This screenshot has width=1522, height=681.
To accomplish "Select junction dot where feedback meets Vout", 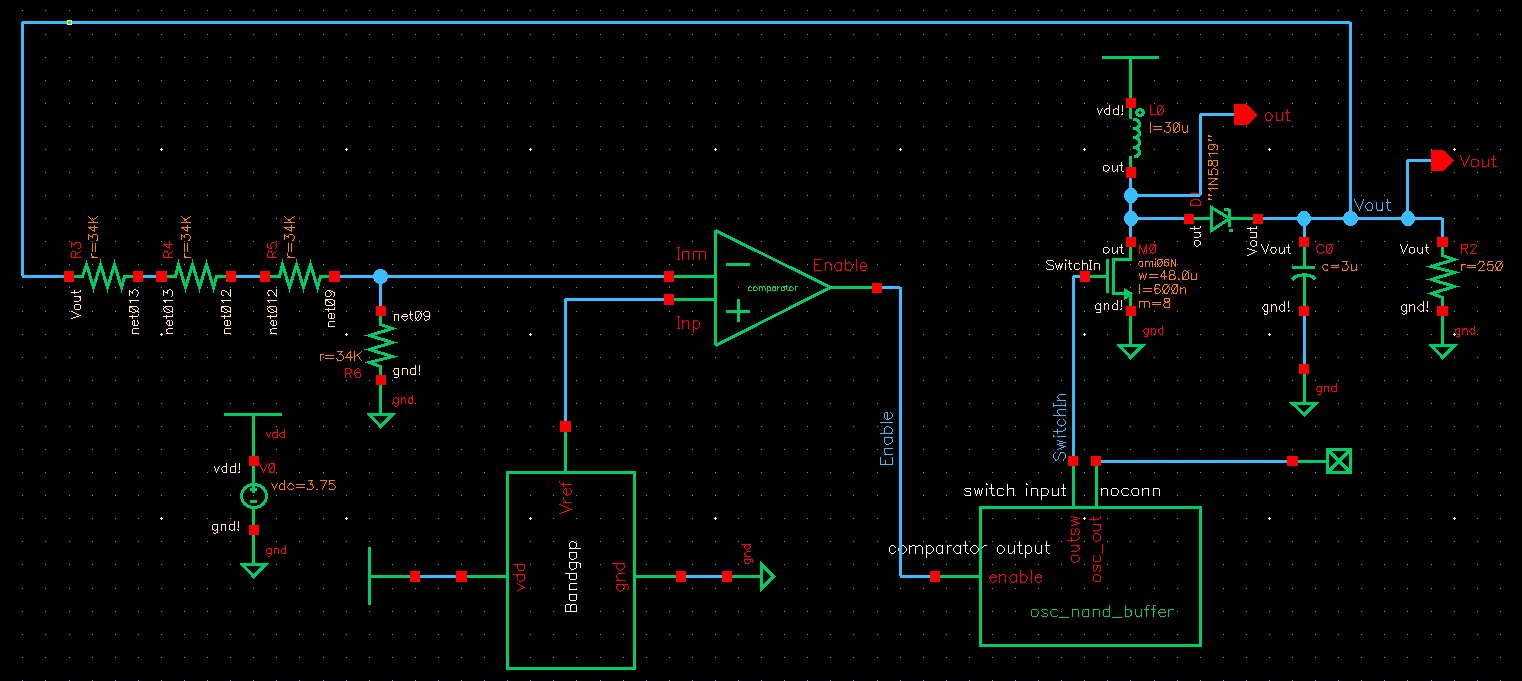I will [x=1350, y=218].
